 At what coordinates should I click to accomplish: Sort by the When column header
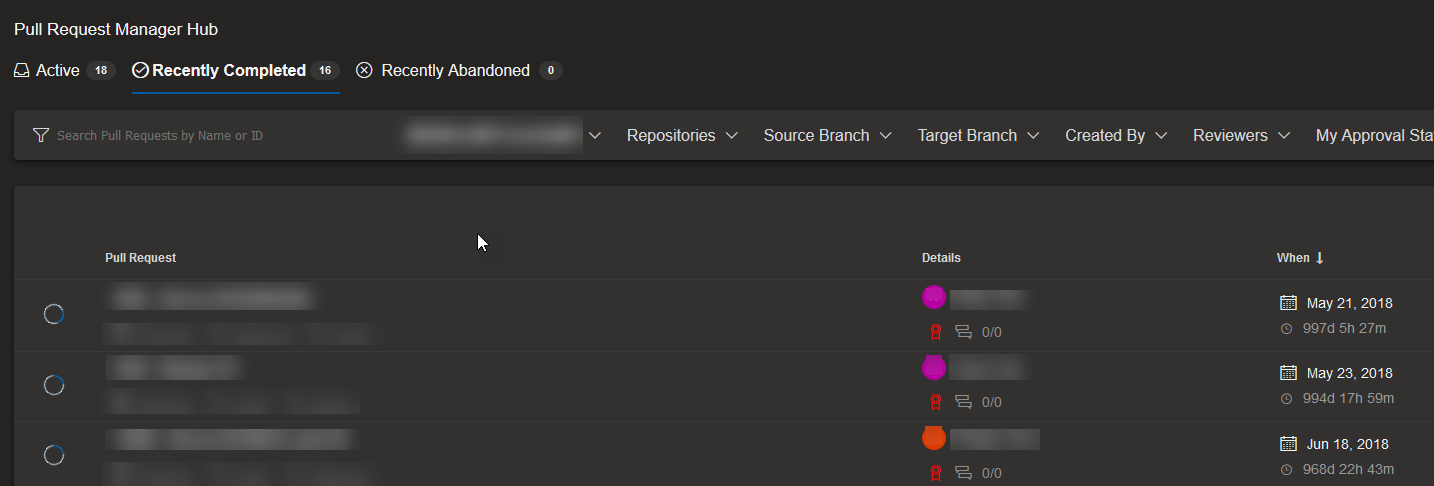1300,258
